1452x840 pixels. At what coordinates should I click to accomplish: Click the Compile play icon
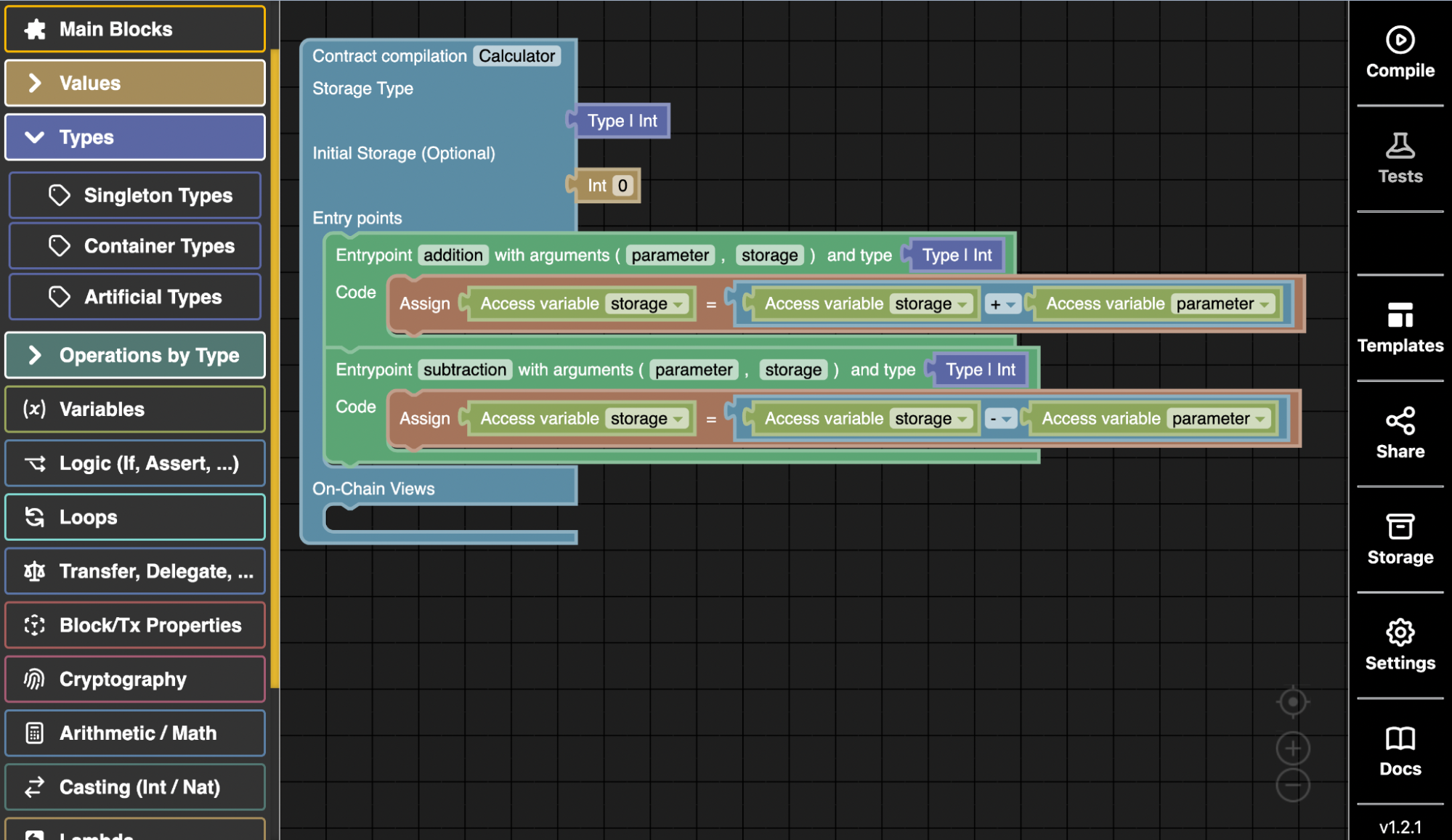[1400, 40]
